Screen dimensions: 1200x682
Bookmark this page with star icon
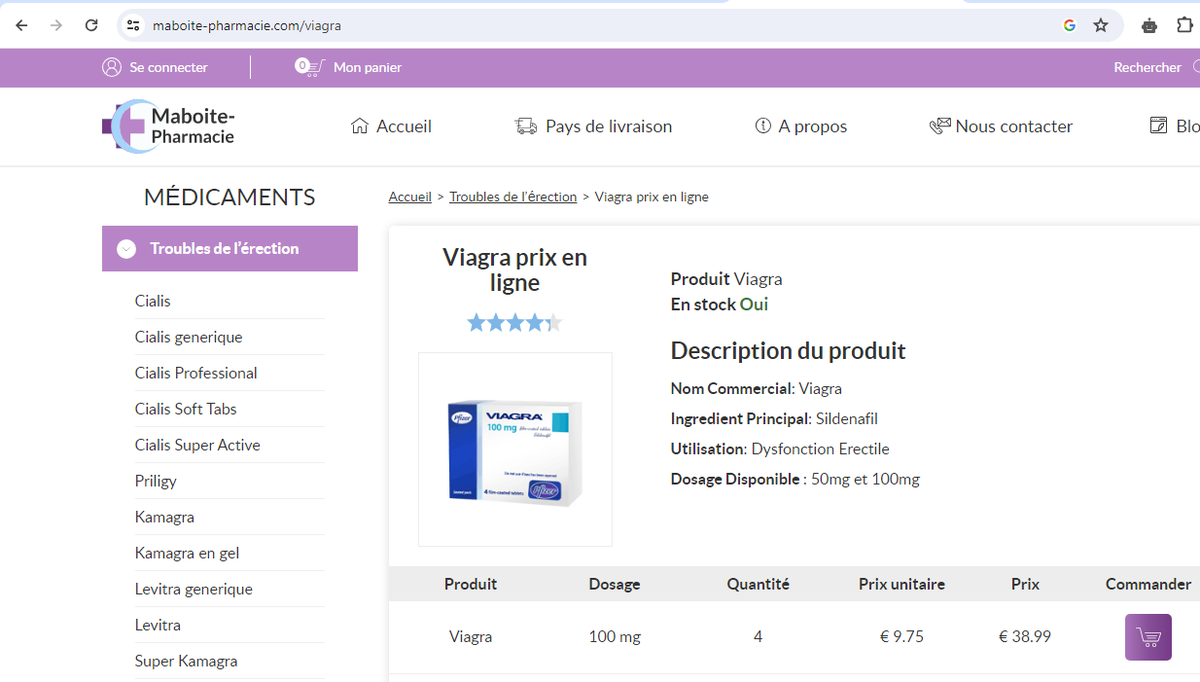tap(1101, 25)
